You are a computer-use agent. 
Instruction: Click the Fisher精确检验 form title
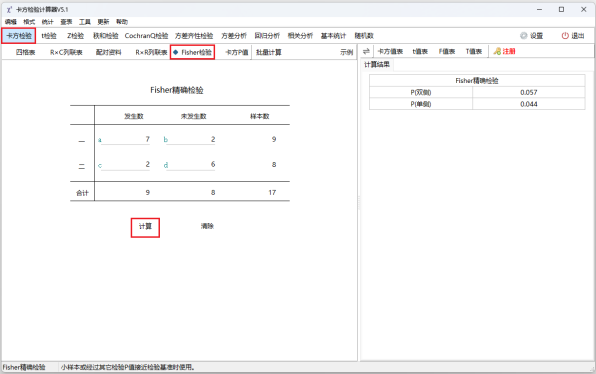pyautogui.click(x=177, y=90)
